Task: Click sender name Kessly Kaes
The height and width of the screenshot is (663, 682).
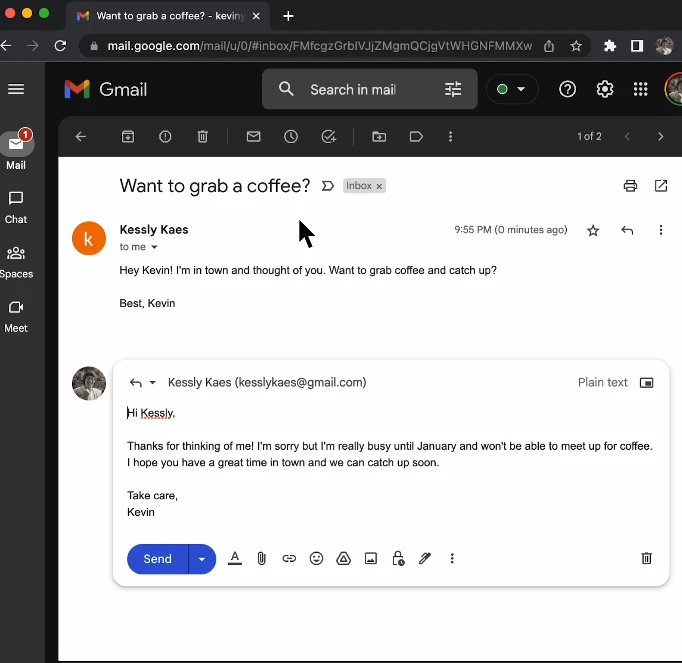Action: tap(154, 229)
